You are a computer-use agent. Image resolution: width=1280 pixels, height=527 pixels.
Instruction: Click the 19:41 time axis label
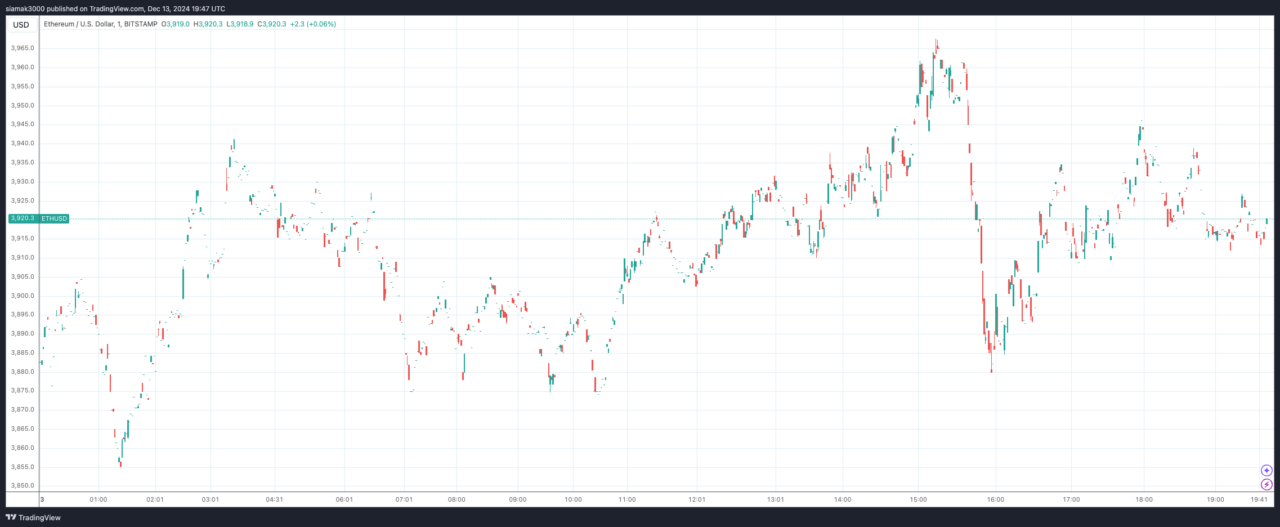[x=1261, y=499]
